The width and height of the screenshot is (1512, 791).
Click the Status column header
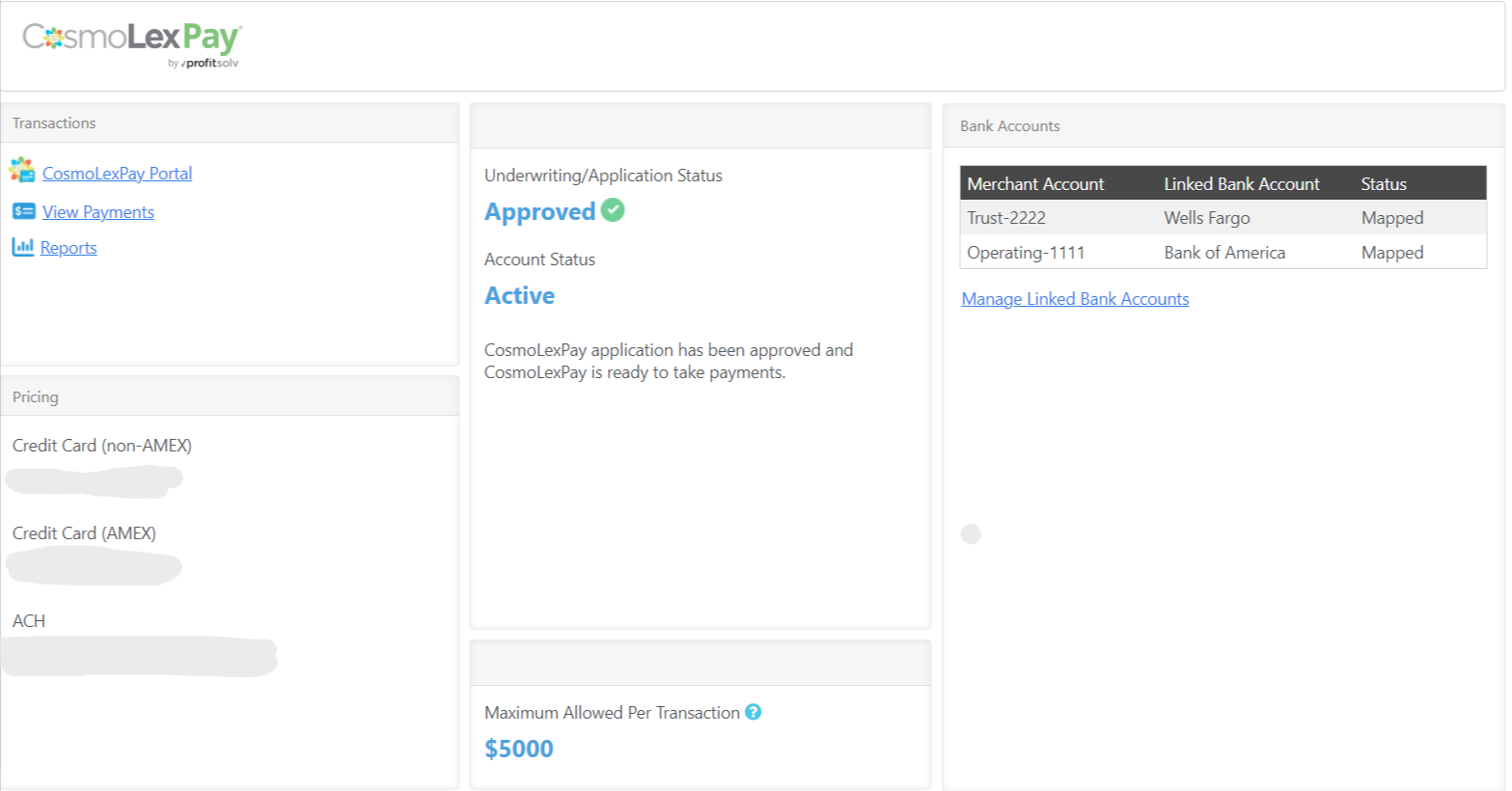(x=1383, y=183)
